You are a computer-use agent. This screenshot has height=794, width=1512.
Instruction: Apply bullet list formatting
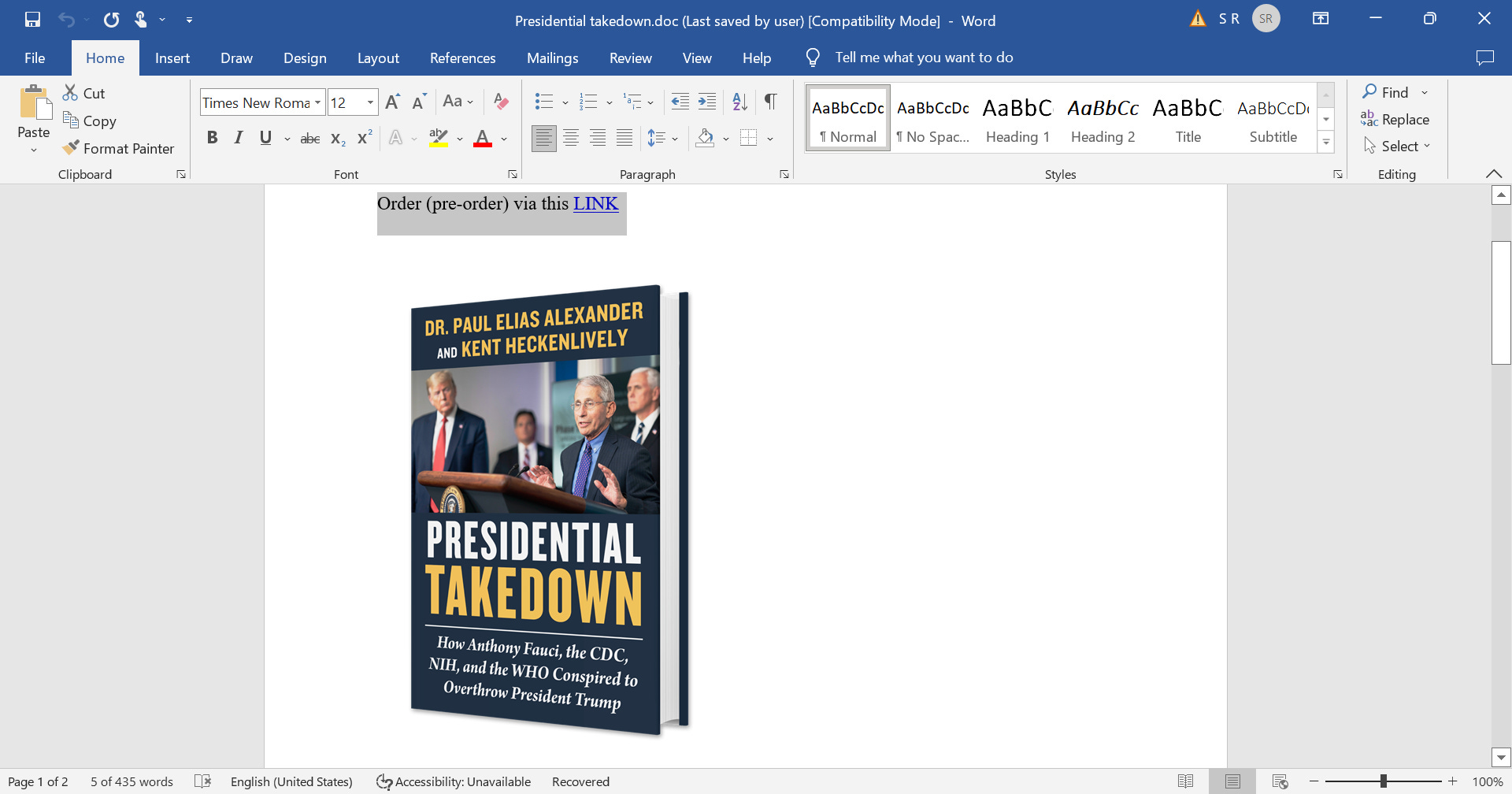click(x=543, y=101)
